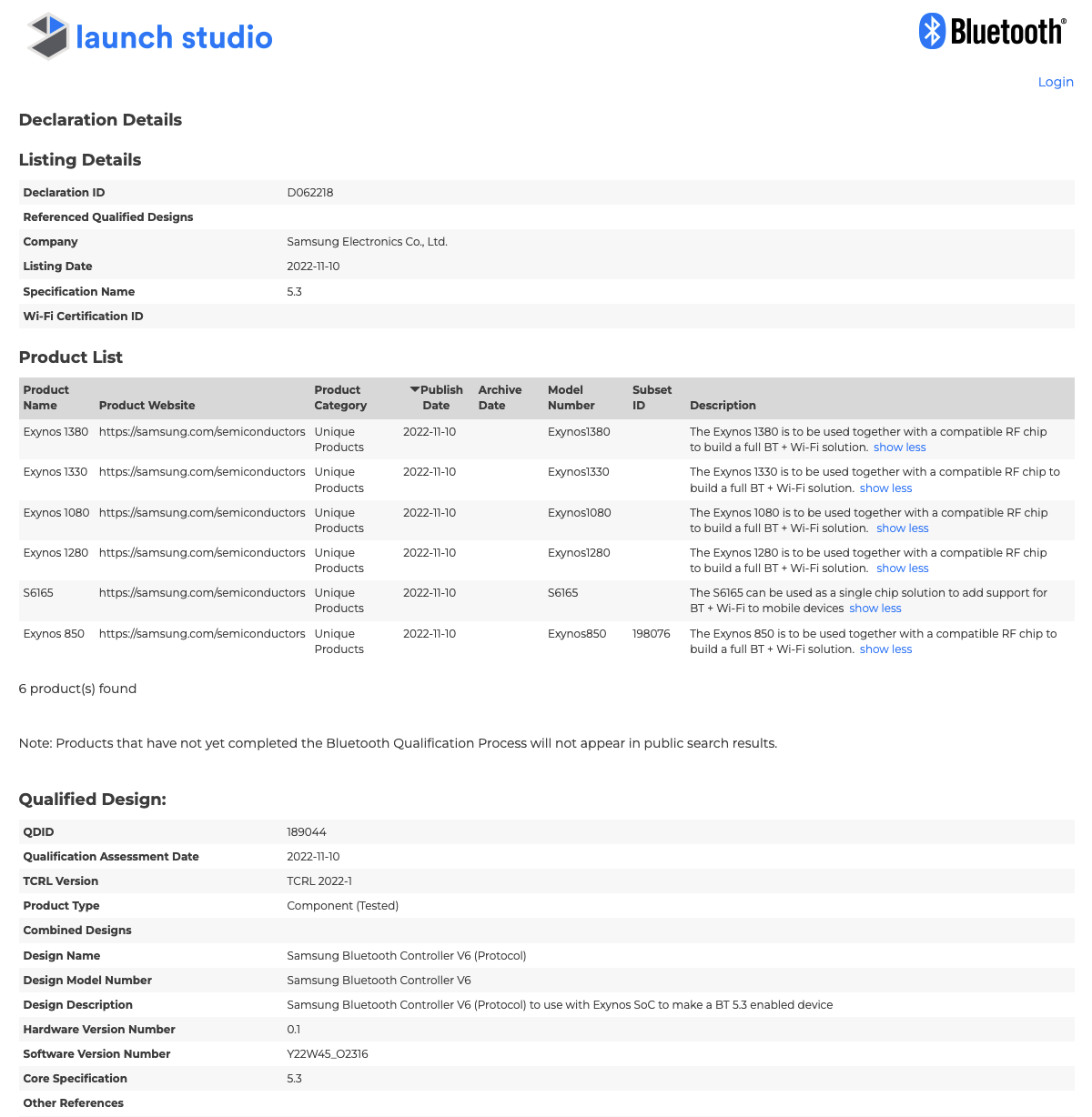This screenshot has width=1092, height=1117.
Task: Click the Bluetooth logo icon
Action: (x=992, y=30)
